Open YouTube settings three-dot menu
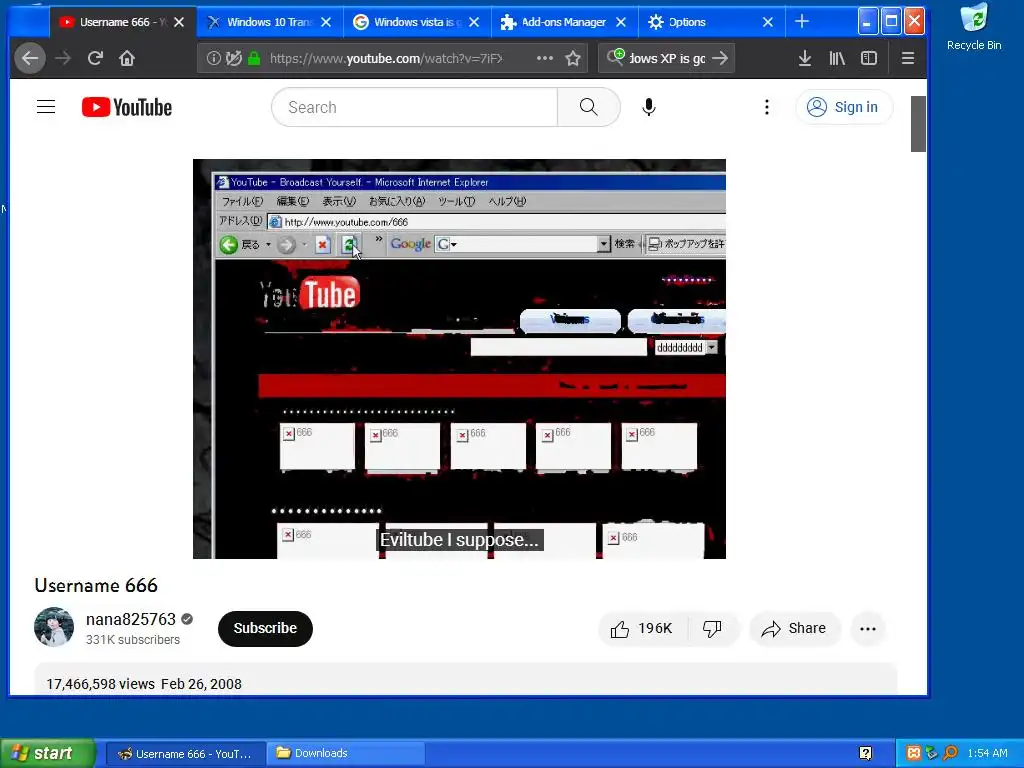 (767, 107)
